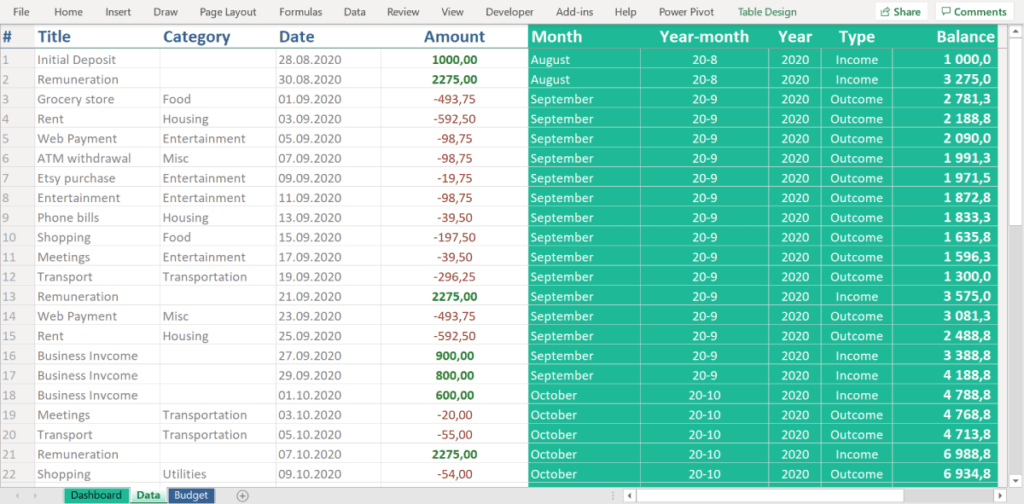
Task: Open the Comments pane button
Action: pyautogui.click(x=974, y=12)
